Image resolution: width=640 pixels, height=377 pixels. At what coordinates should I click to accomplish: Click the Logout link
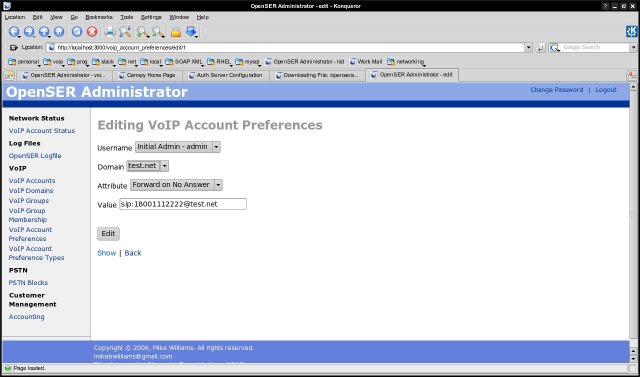click(x=606, y=90)
